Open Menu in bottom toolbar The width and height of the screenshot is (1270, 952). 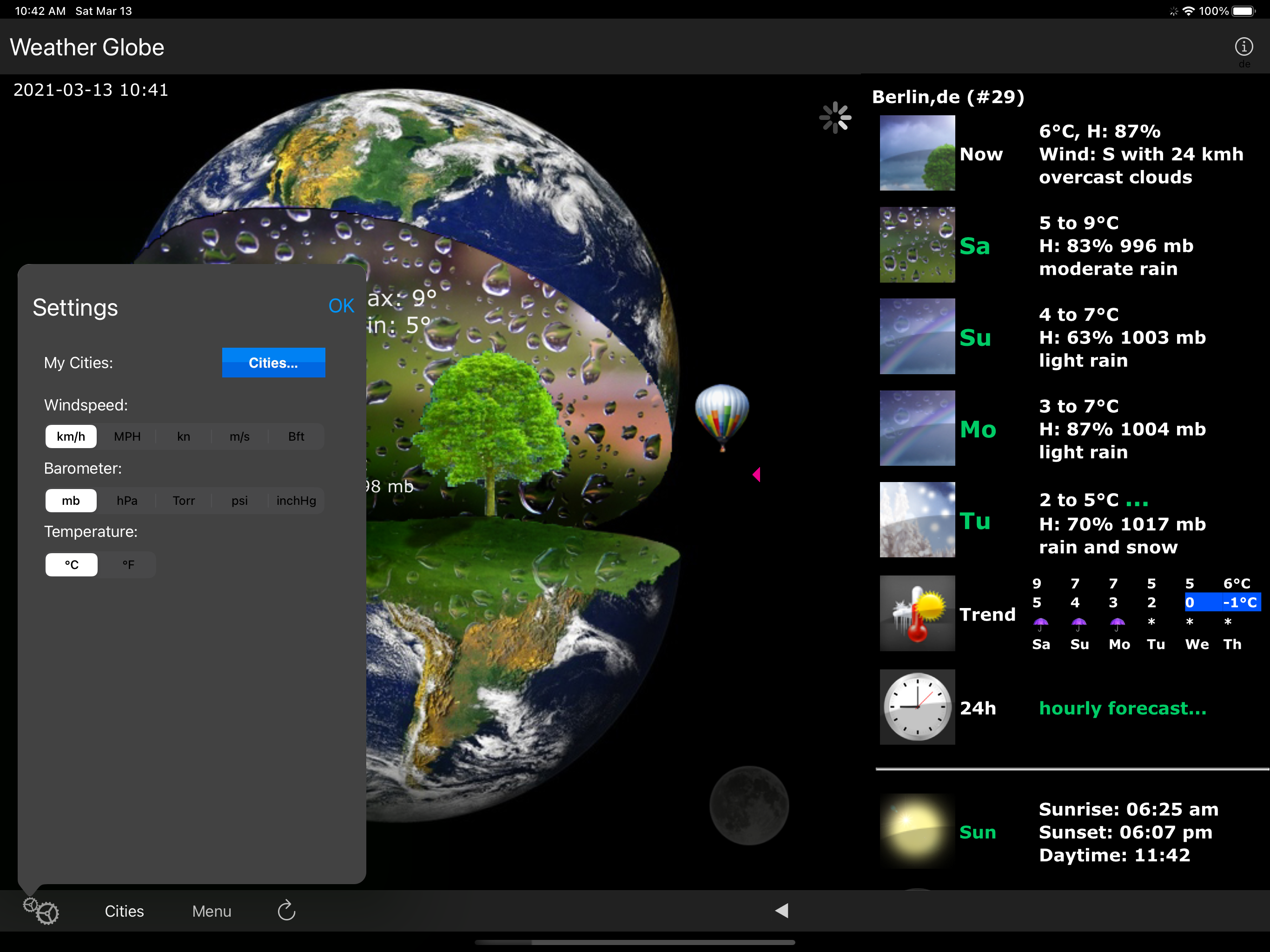click(x=212, y=911)
